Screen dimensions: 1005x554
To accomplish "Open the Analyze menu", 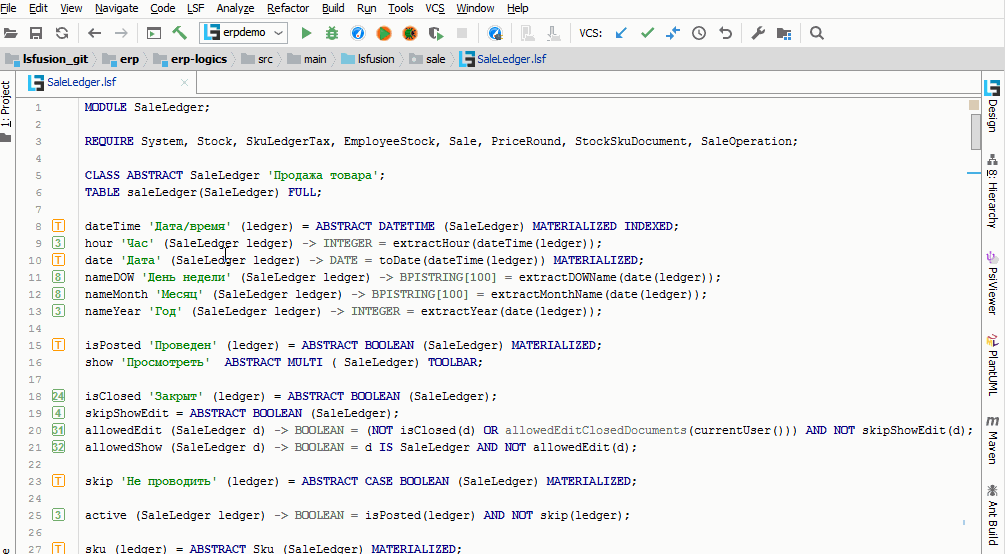I will point(235,8).
